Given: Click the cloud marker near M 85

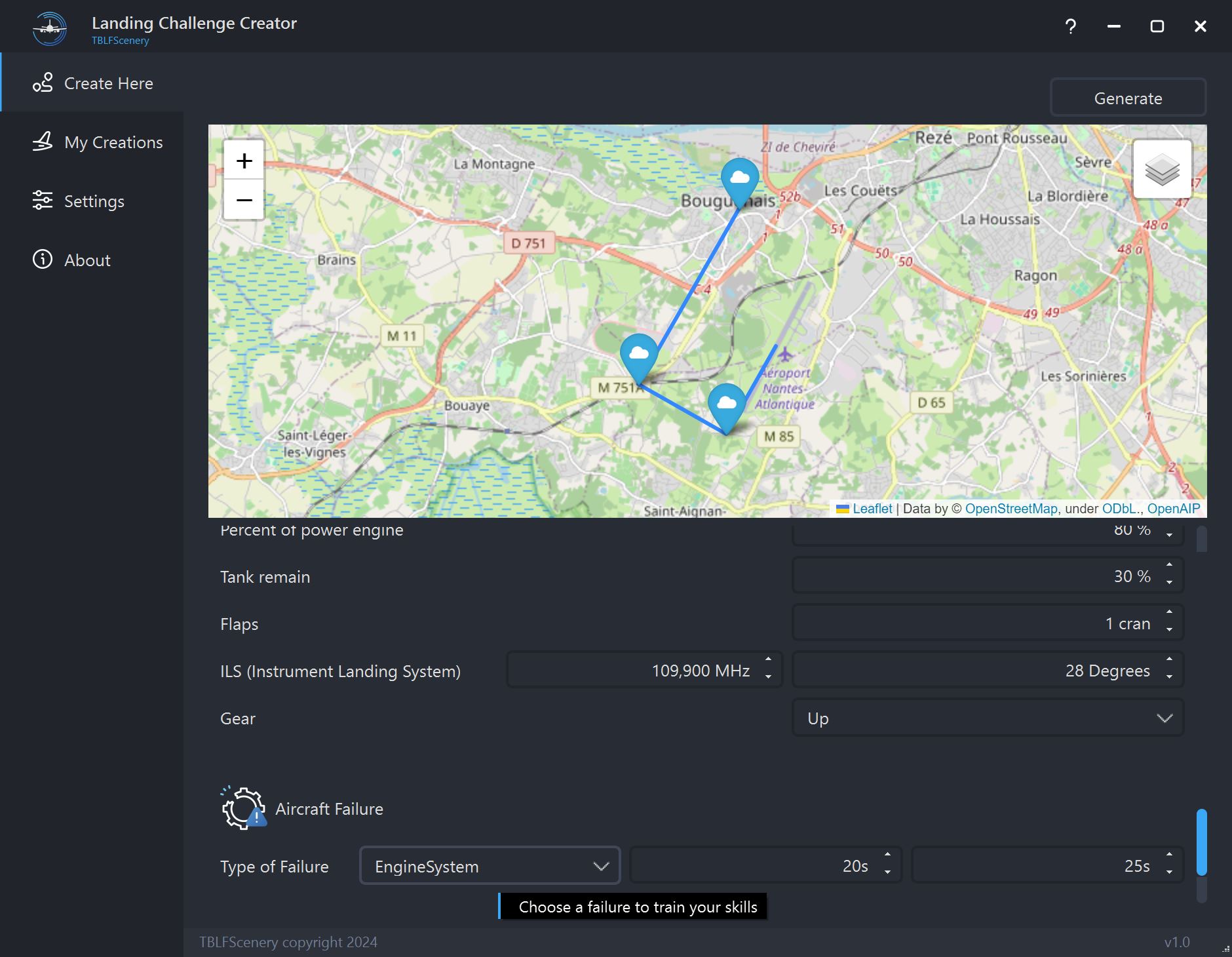Looking at the screenshot, I should tap(727, 404).
